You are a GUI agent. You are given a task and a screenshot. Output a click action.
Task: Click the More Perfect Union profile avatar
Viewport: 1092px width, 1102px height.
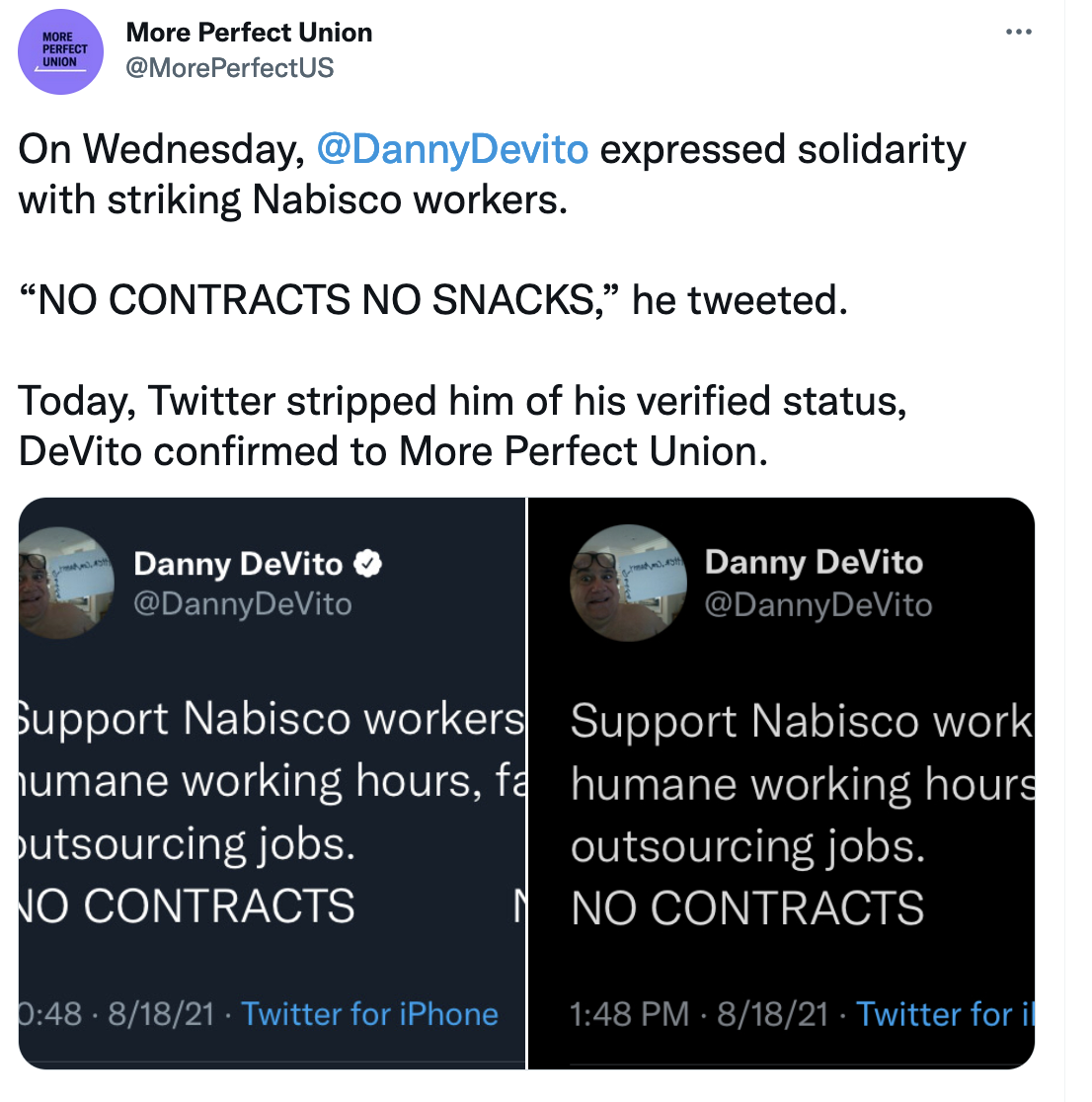click(60, 51)
